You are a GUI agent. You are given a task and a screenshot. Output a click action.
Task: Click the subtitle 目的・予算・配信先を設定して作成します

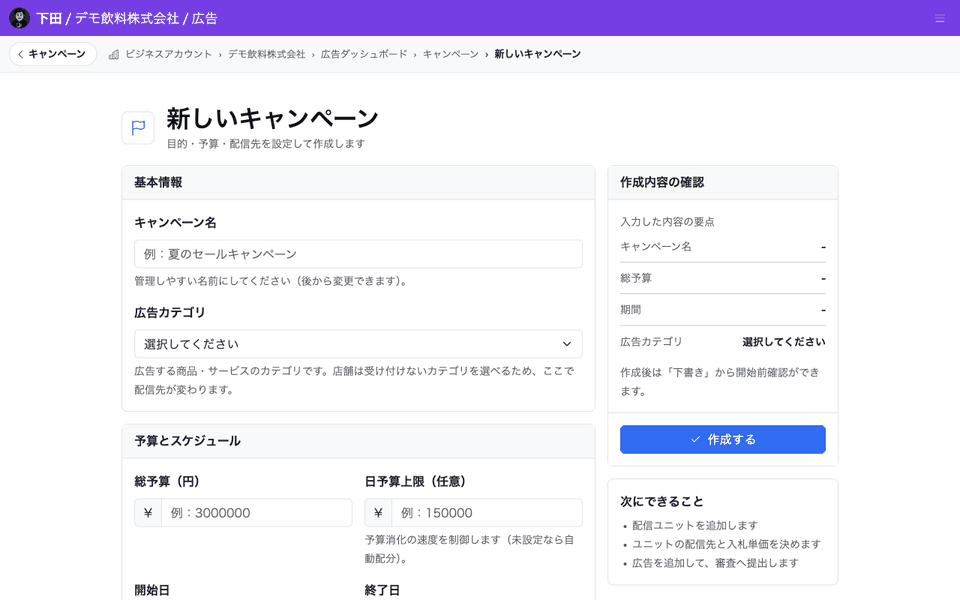266,144
